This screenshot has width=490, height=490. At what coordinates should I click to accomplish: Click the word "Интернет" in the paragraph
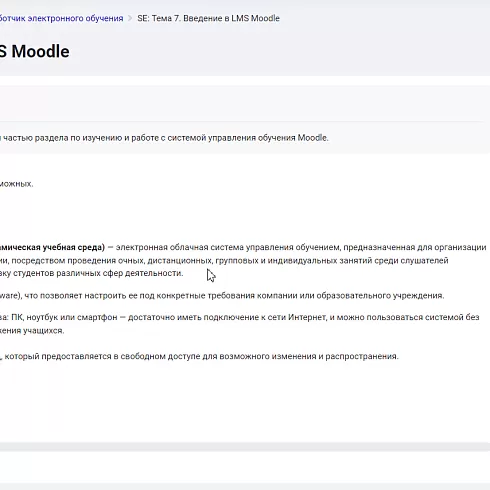307,317
